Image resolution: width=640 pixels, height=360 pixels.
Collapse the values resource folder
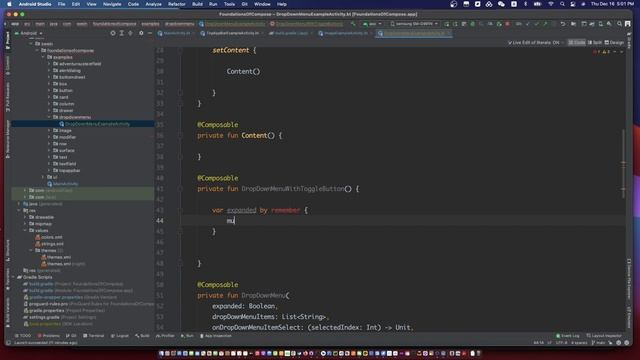click(x=25, y=231)
